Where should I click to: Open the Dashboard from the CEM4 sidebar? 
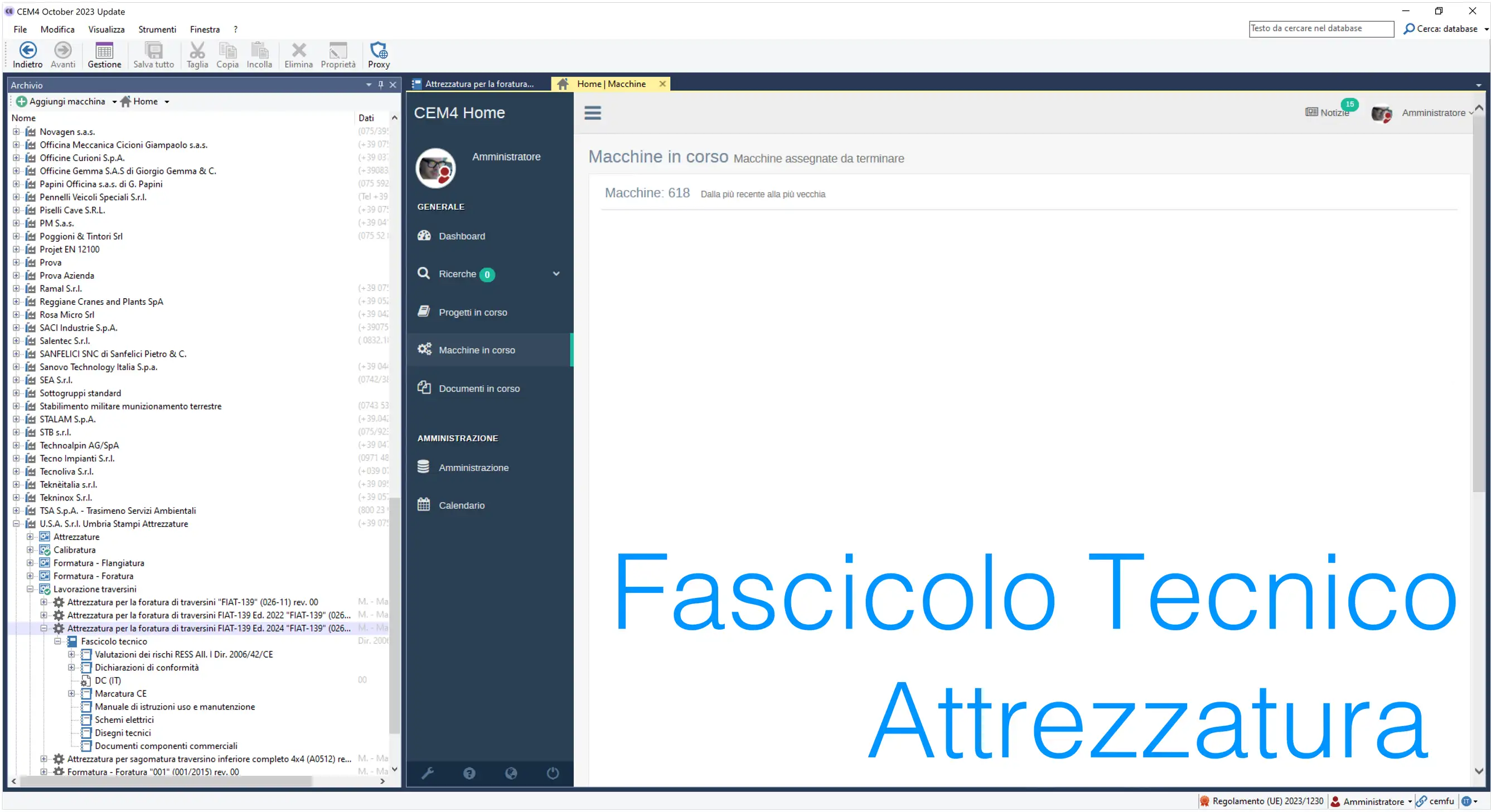click(461, 236)
